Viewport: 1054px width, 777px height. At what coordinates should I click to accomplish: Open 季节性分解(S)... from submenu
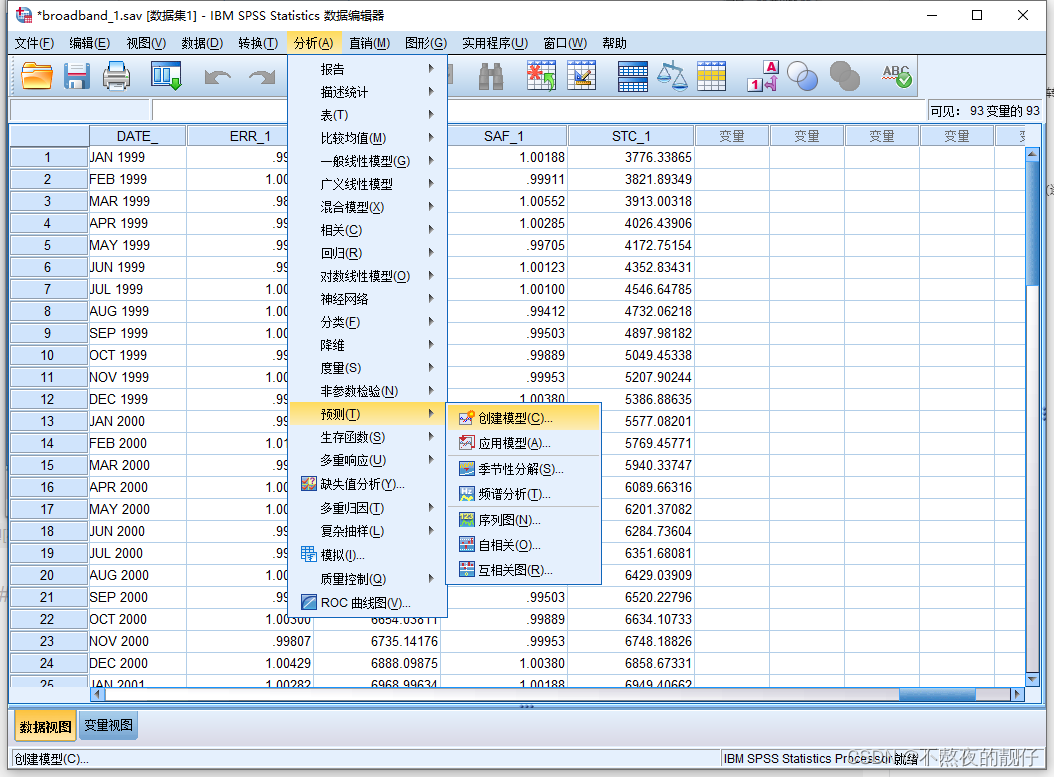[x=524, y=469]
